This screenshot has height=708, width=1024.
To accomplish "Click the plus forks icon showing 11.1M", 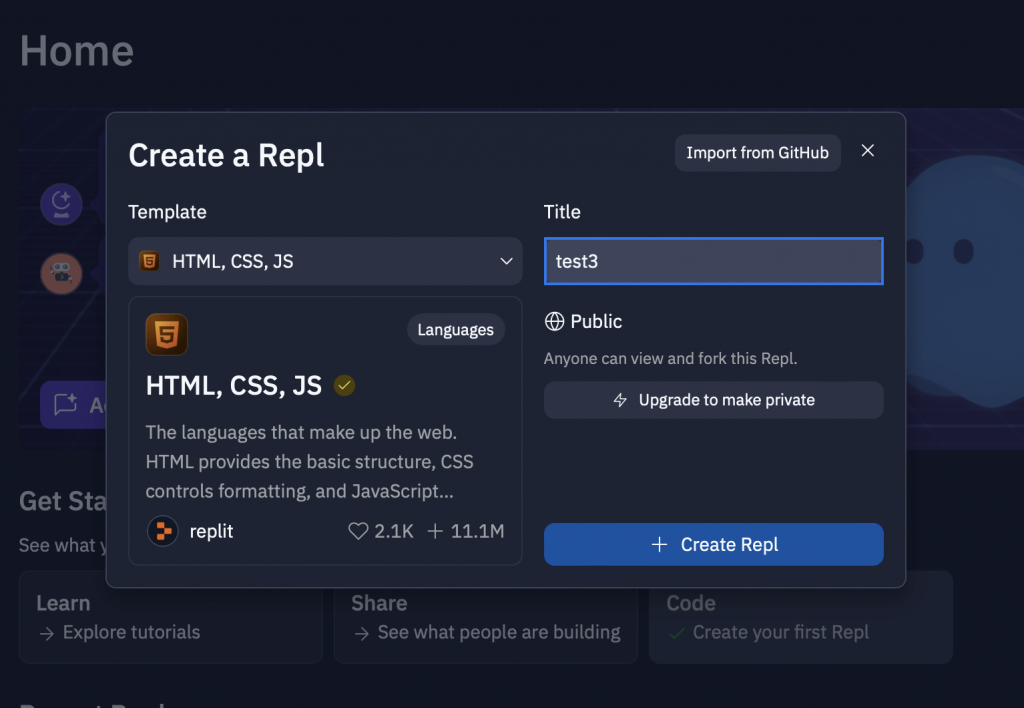I will pos(435,531).
